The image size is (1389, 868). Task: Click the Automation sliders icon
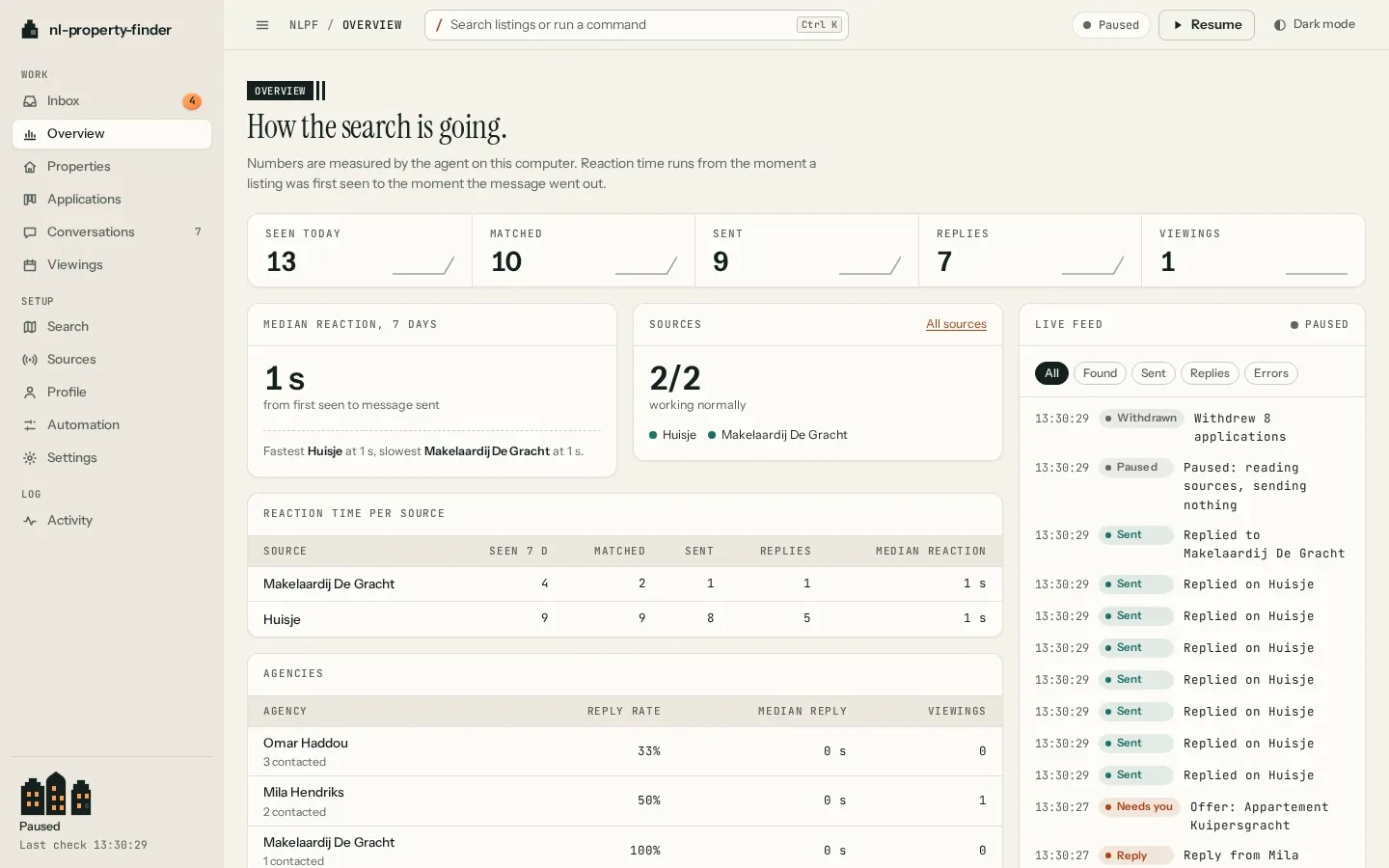pyautogui.click(x=30, y=425)
